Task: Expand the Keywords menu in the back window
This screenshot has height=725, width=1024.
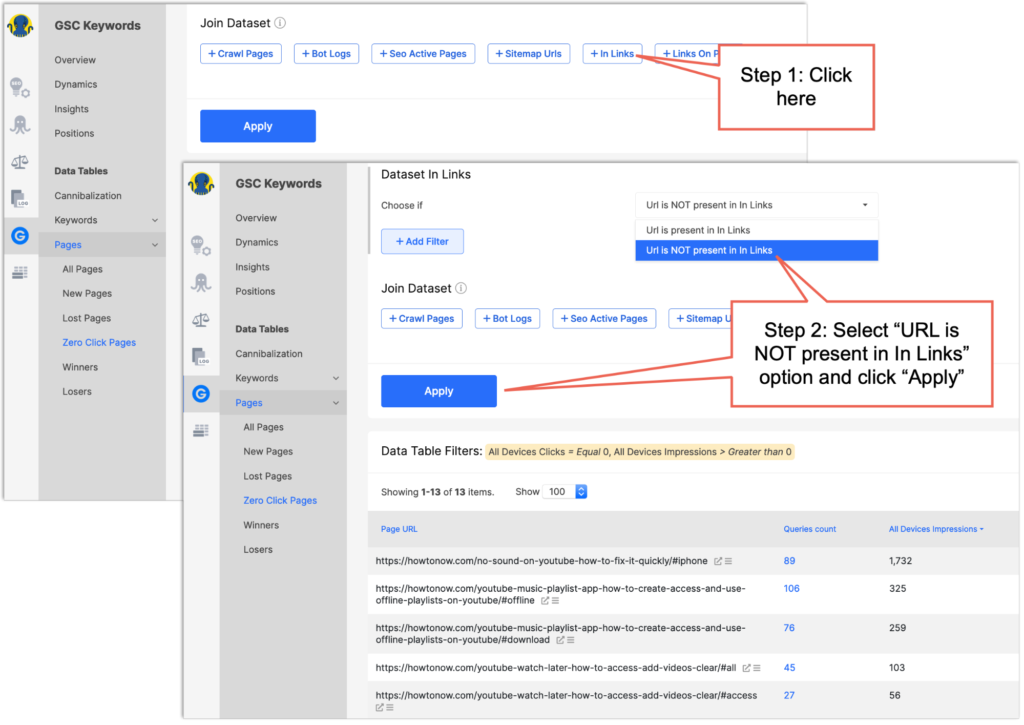Action: [103, 220]
